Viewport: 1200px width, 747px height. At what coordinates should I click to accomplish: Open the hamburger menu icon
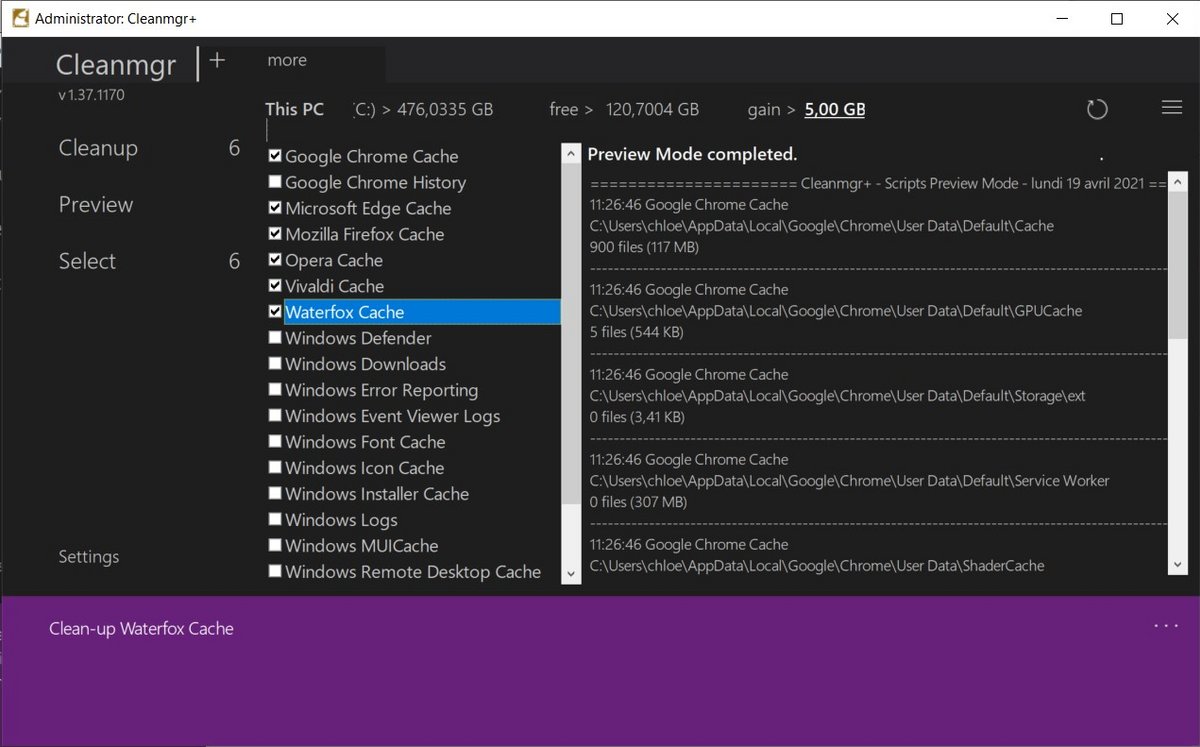1172,108
